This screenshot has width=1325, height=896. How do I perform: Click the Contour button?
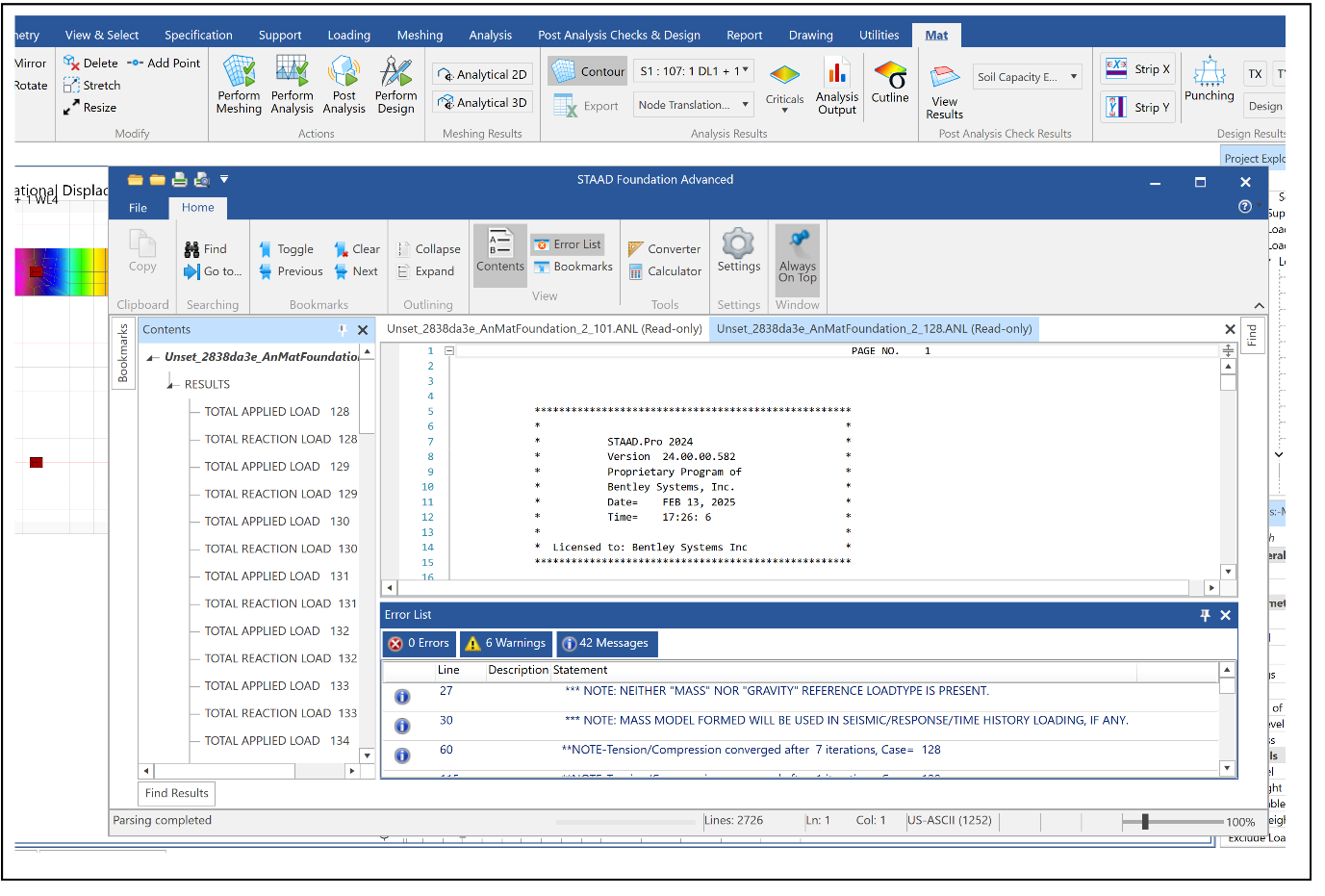pyautogui.click(x=588, y=71)
